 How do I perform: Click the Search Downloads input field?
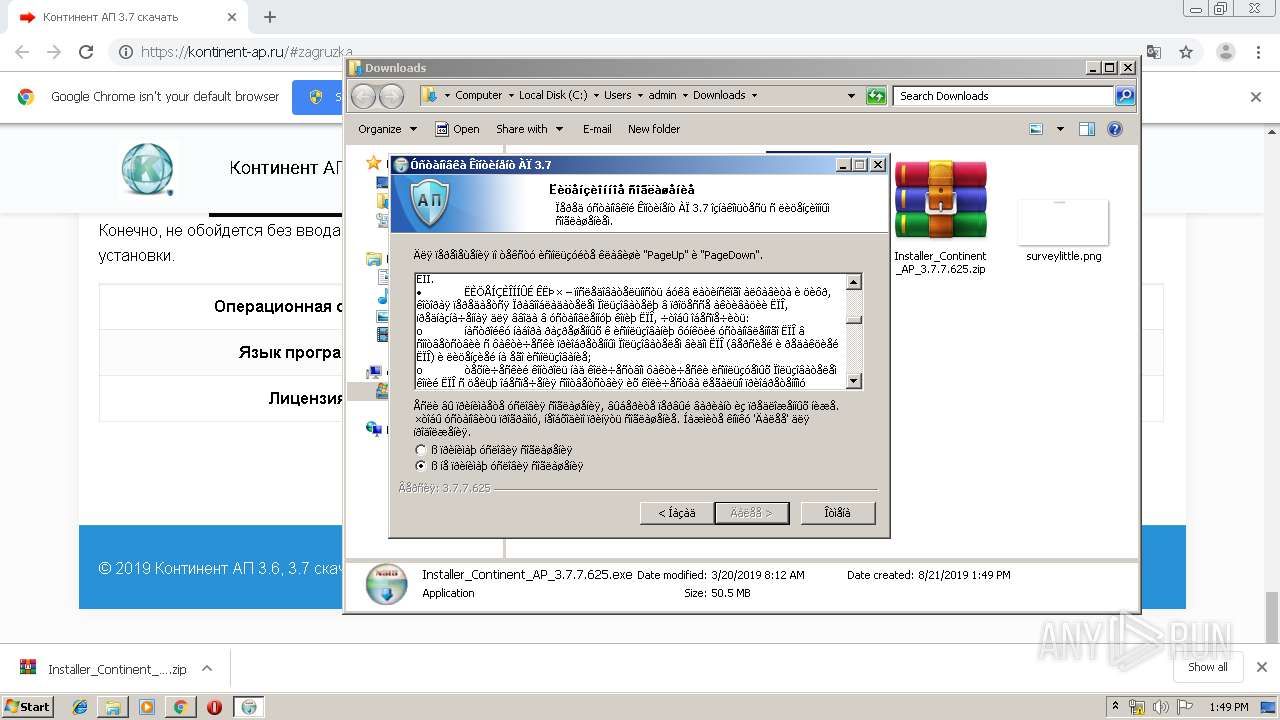click(1004, 96)
